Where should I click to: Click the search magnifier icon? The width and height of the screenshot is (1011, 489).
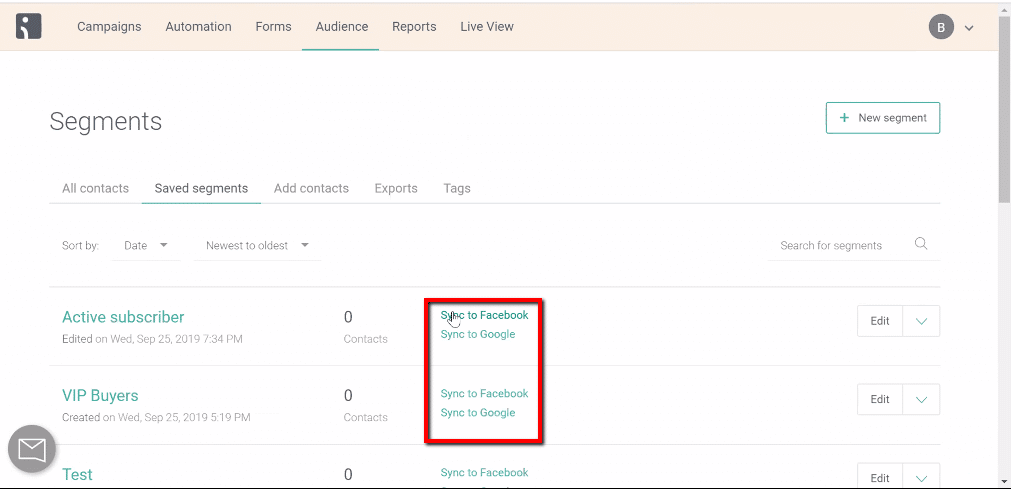921,244
